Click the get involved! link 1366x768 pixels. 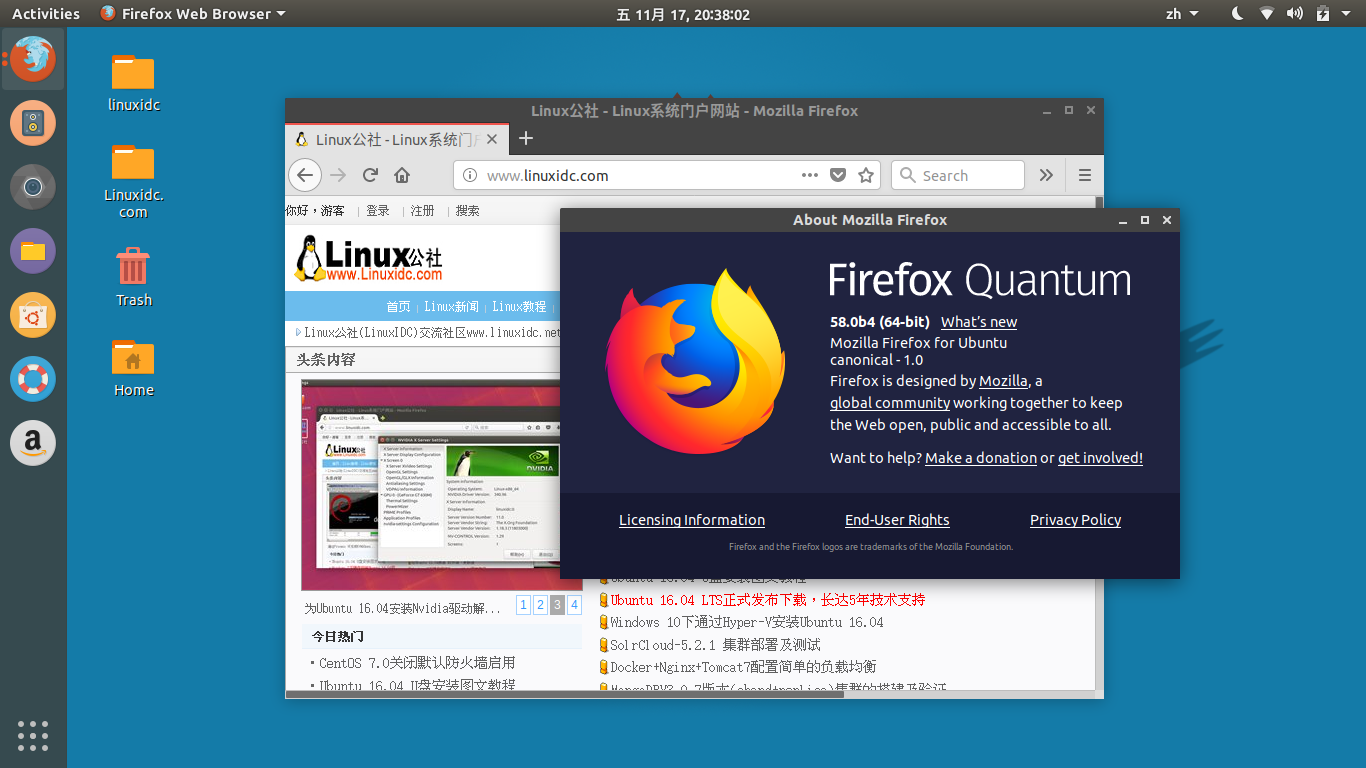click(x=1100, y=458)
